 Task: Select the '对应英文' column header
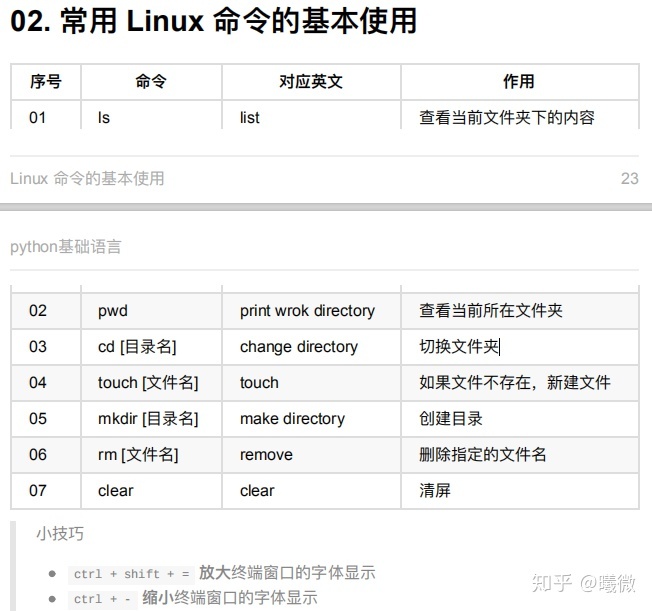point(311,82)
